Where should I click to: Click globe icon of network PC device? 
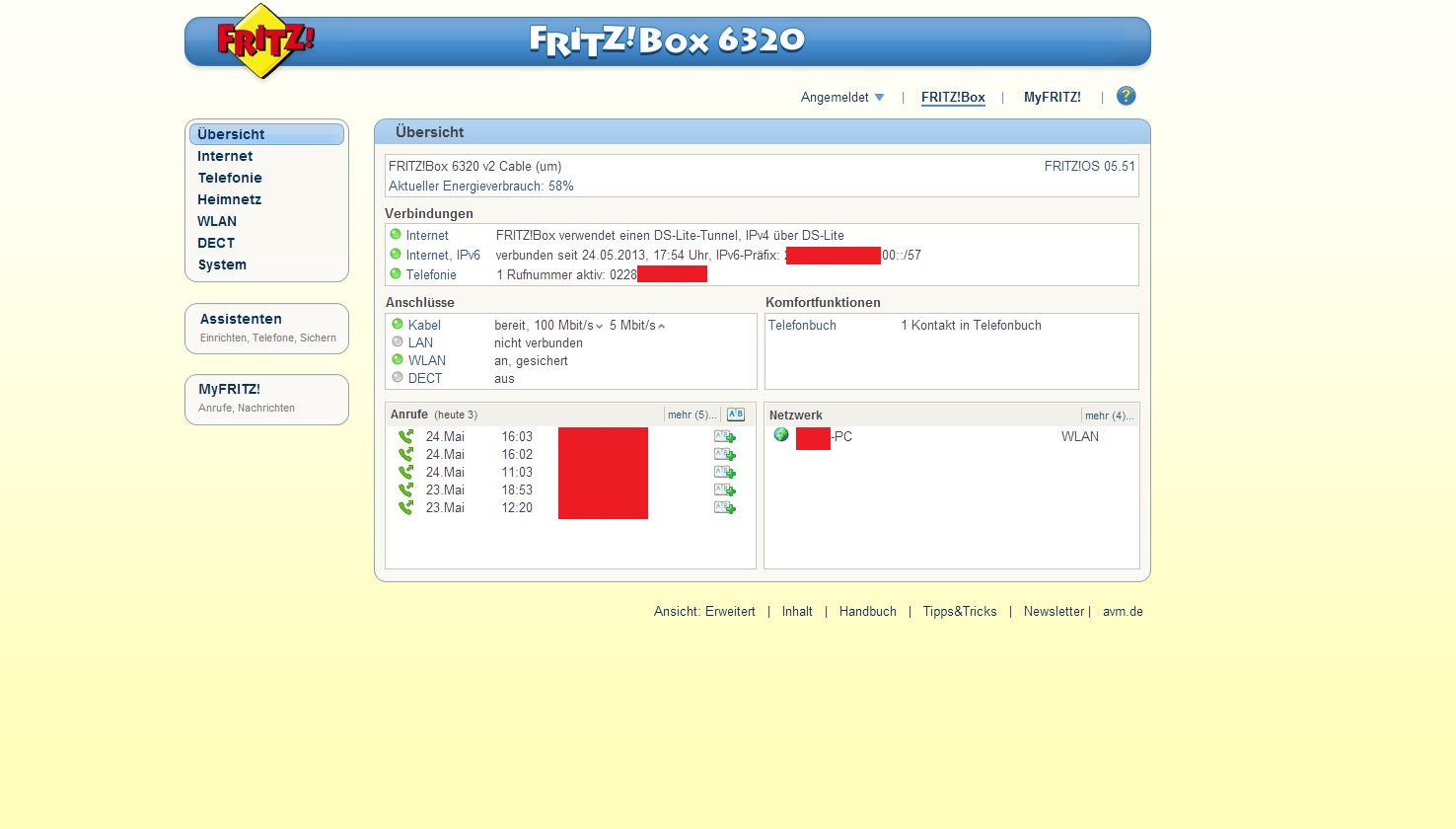tap(781, 435)
